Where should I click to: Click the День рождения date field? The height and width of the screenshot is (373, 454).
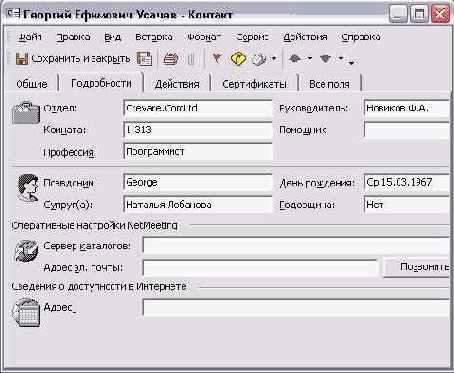point(407,182)
